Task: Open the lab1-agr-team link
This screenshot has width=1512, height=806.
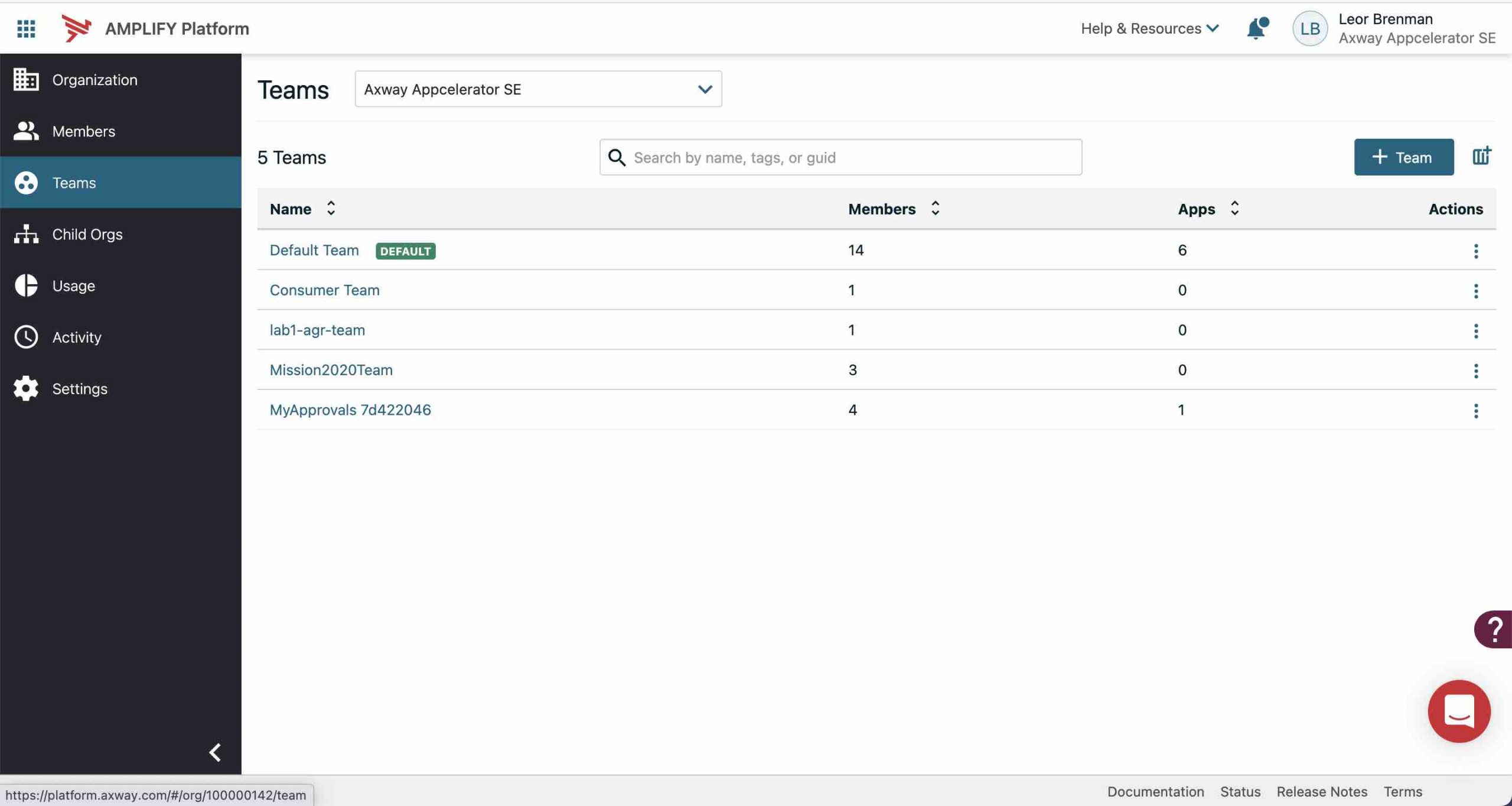Action: pos(317,330)
